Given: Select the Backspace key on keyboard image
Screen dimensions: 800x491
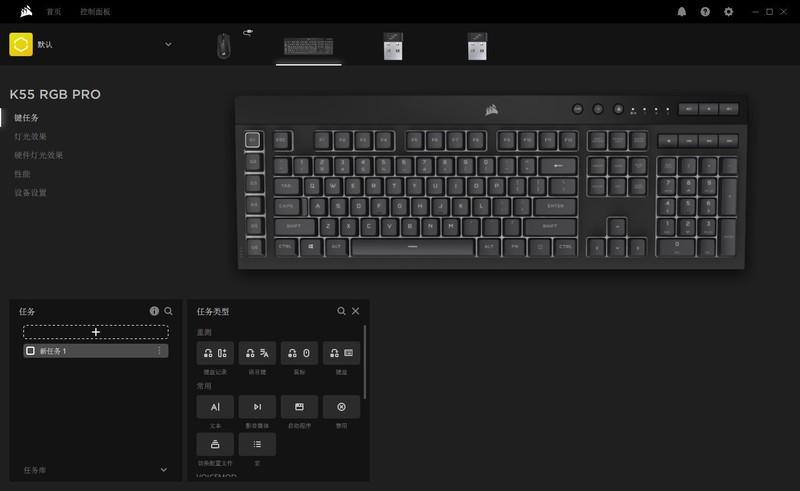Looking at the screenshot, I should (558, 166).
